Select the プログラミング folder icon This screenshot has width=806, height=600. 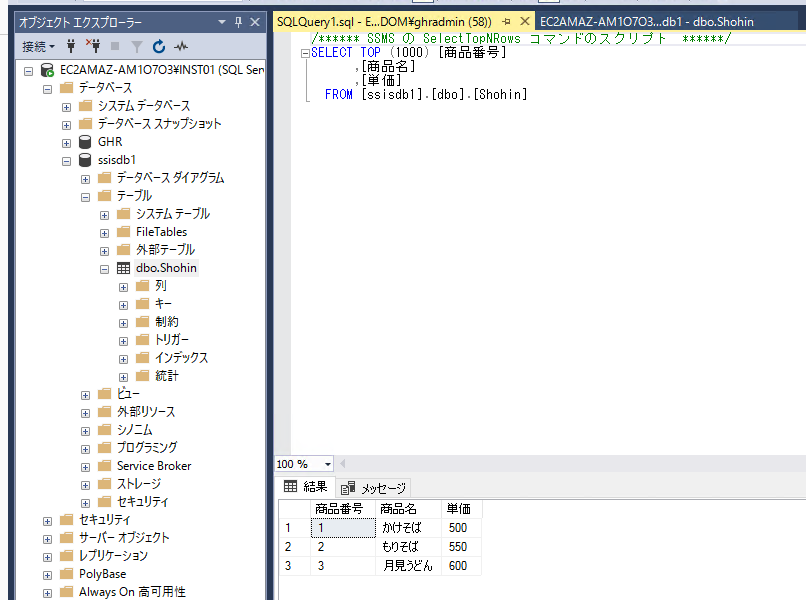point(104,448)
